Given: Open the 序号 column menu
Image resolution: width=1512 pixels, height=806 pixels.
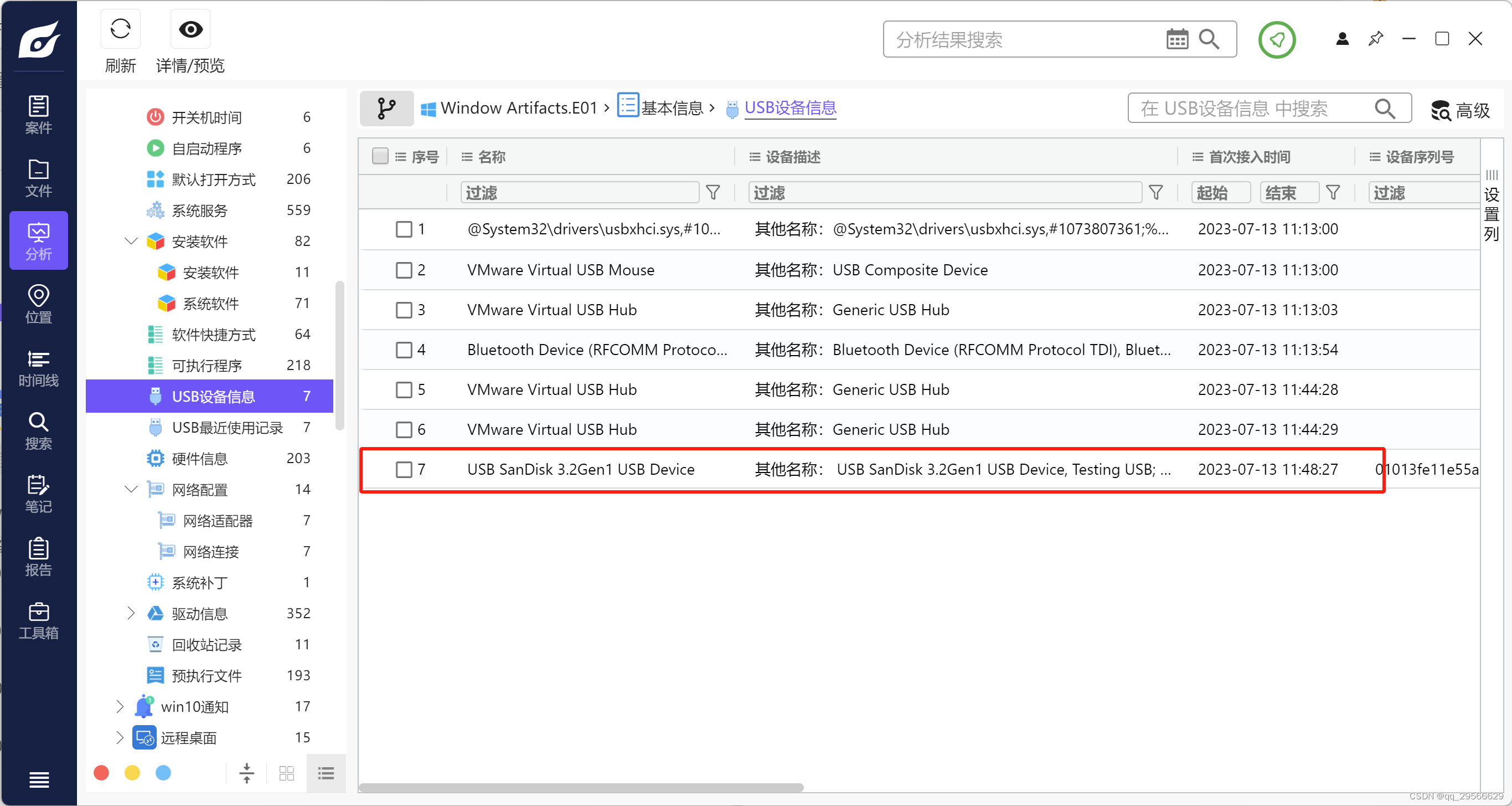Looking at the screenshot, I should (400, 157).
